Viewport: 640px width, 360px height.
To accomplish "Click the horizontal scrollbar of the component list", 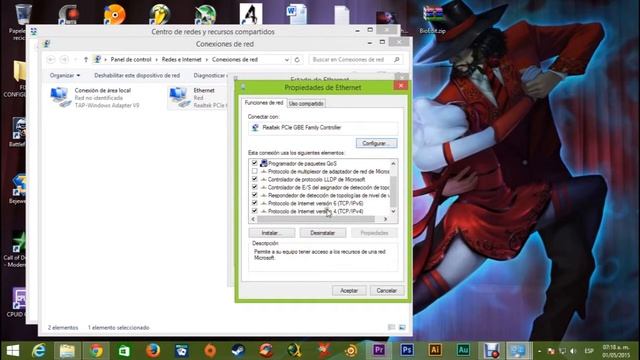I will [x=316, y=219].
